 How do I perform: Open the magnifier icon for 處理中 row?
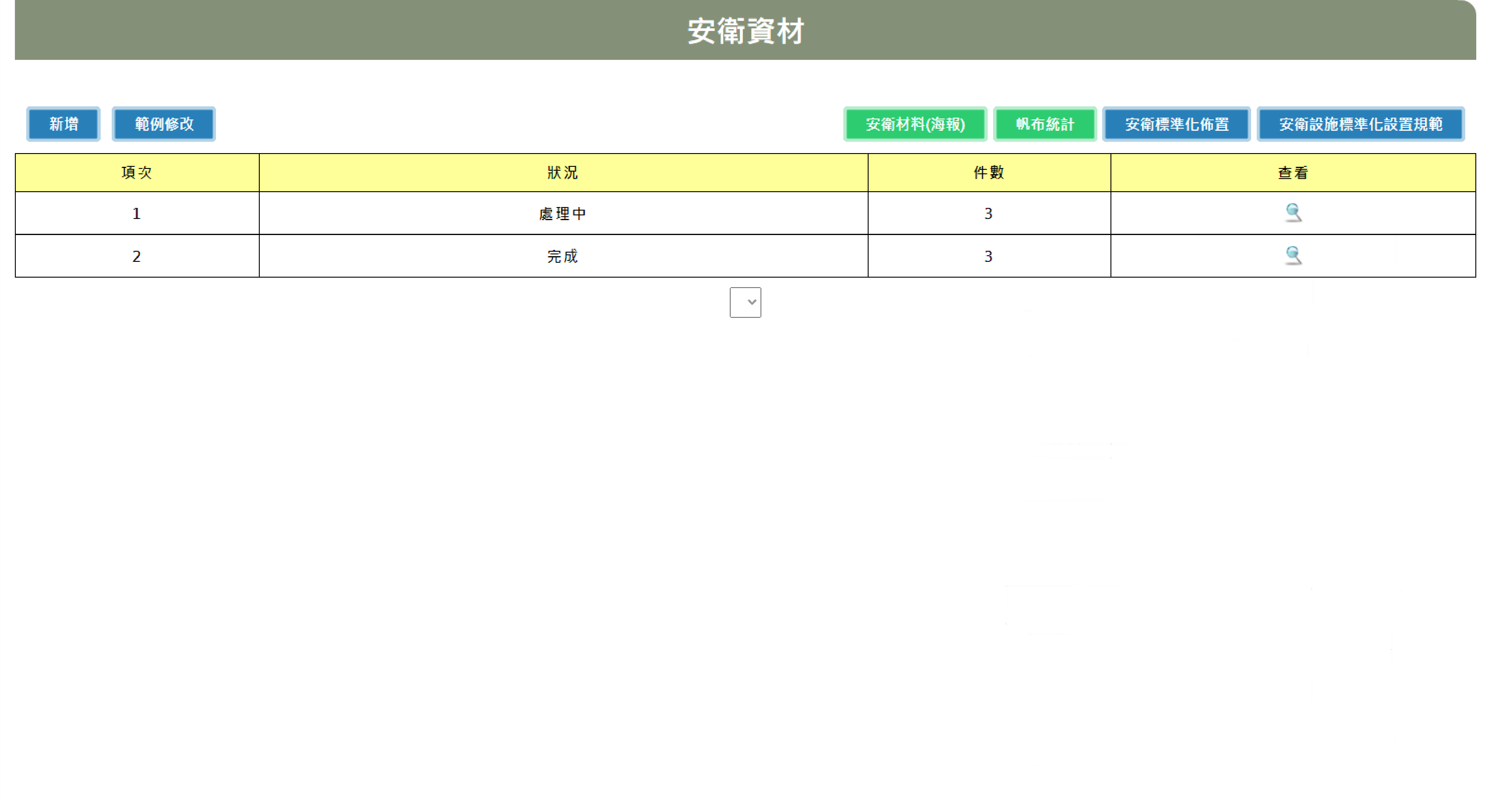pos(1293,213)
